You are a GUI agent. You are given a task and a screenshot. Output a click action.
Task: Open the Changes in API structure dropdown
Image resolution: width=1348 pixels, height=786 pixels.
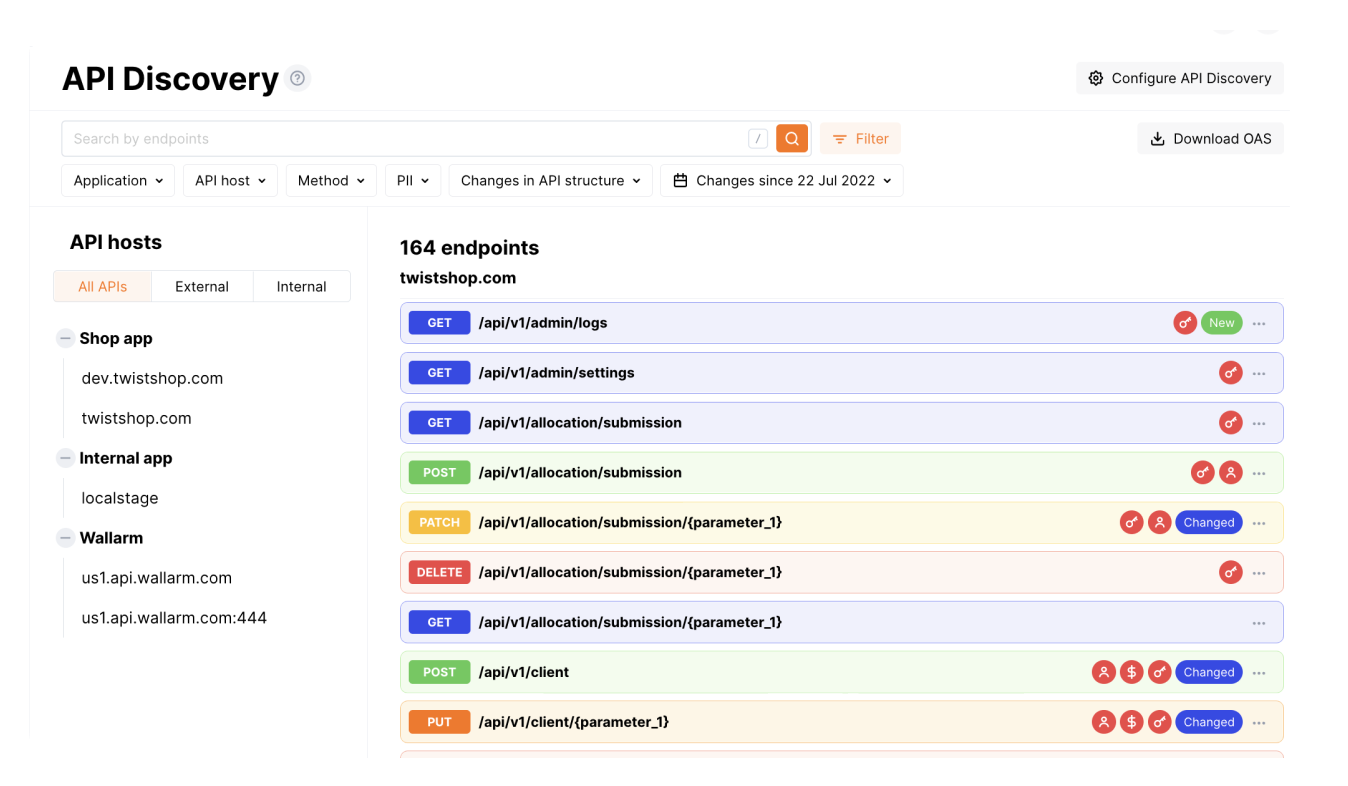(x=551, y=181)
